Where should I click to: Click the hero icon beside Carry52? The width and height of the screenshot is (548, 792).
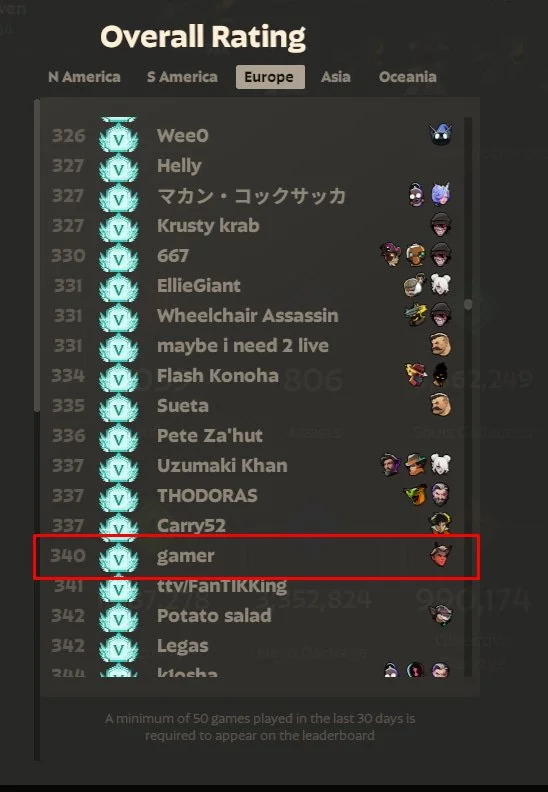(440, 524)
